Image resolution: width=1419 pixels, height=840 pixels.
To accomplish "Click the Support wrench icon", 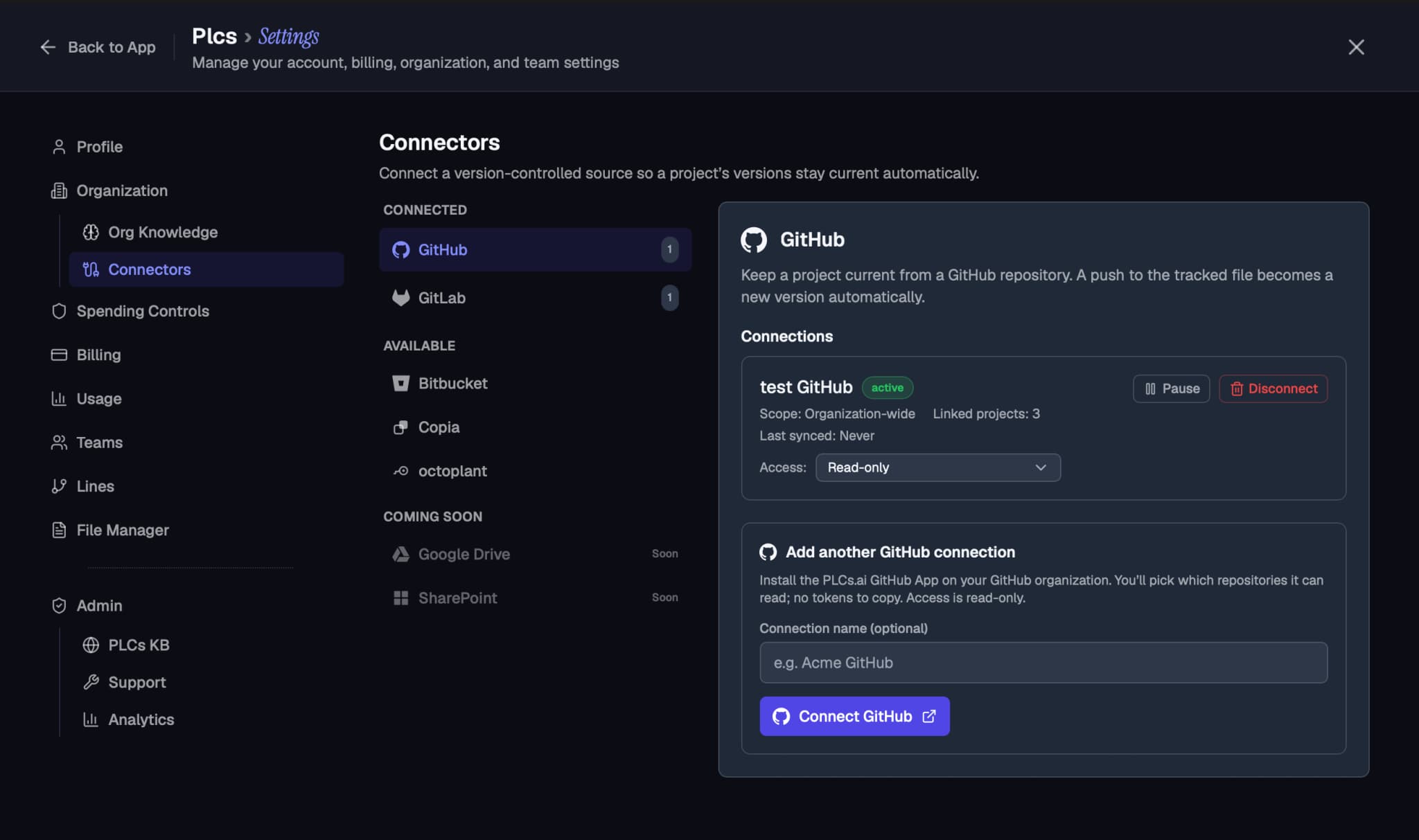I will coord(91,682).
